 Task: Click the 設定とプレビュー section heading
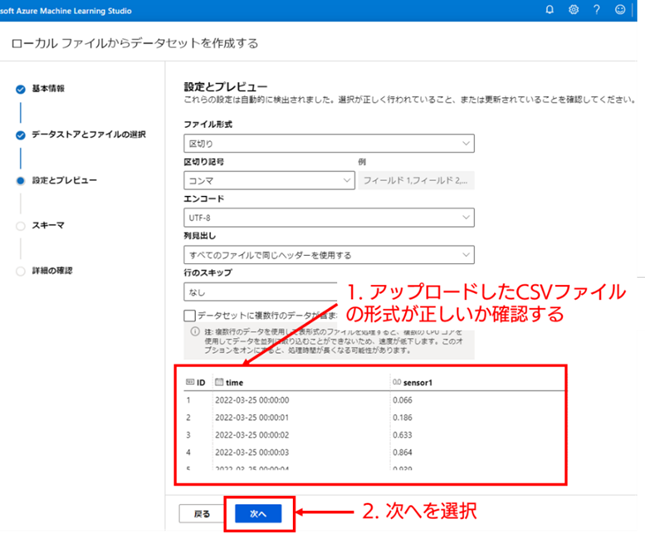point(225,87)
